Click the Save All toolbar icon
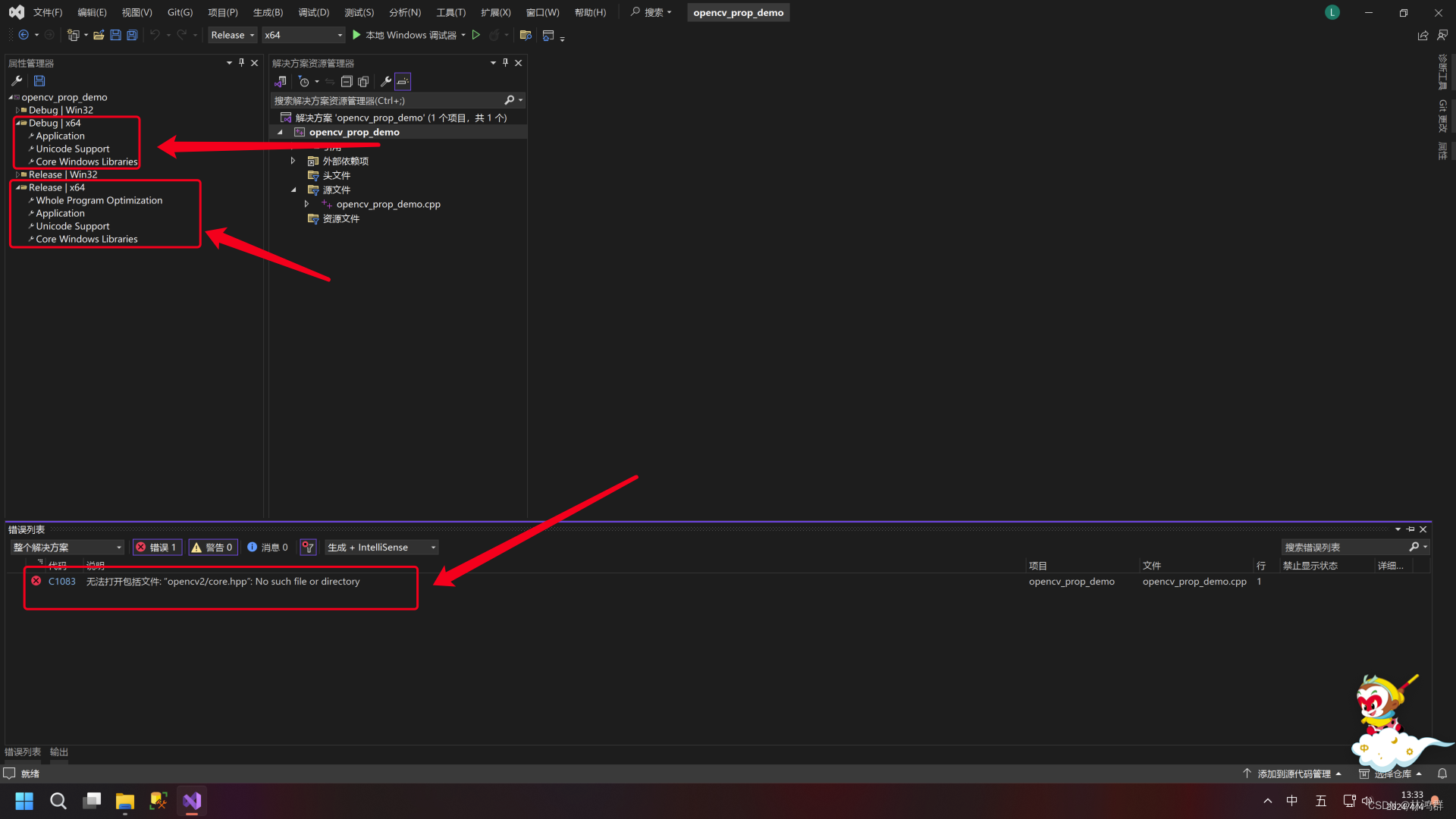 [x=132, y=35]
